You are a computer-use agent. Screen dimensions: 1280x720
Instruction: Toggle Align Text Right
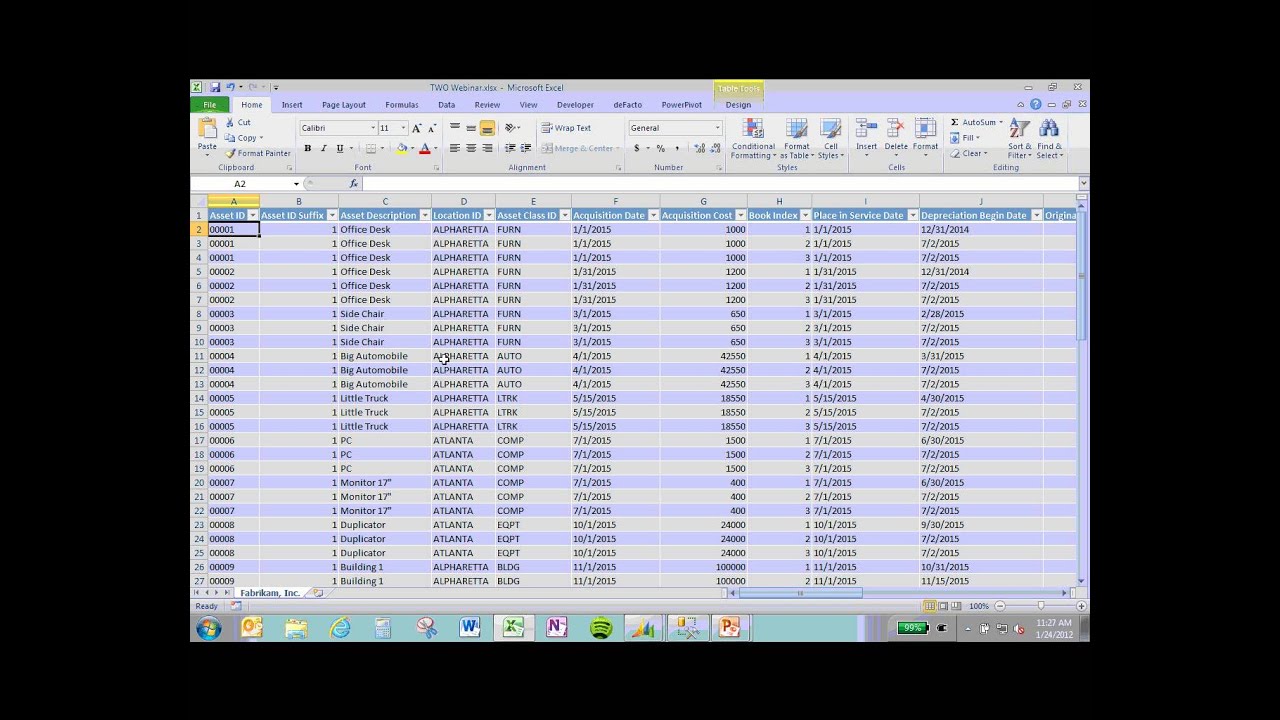tap(487, 148)
